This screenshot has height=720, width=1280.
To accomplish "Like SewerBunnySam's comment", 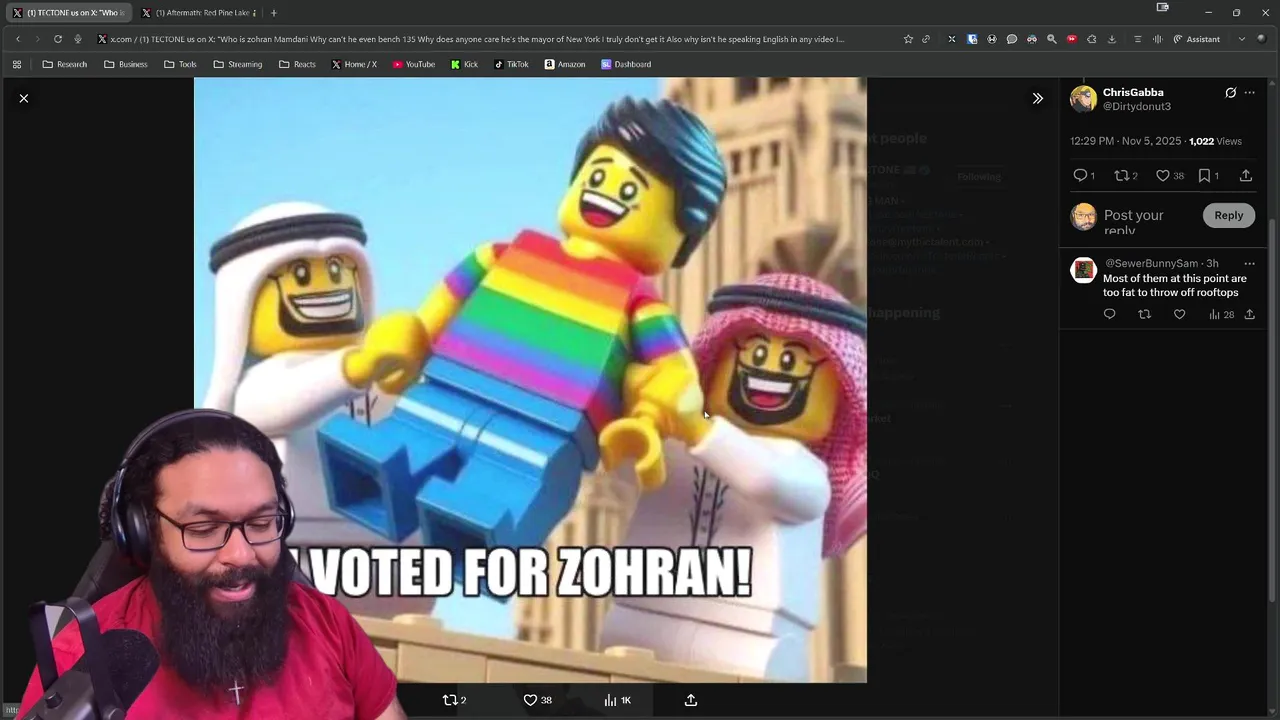I will (1179, 314).
